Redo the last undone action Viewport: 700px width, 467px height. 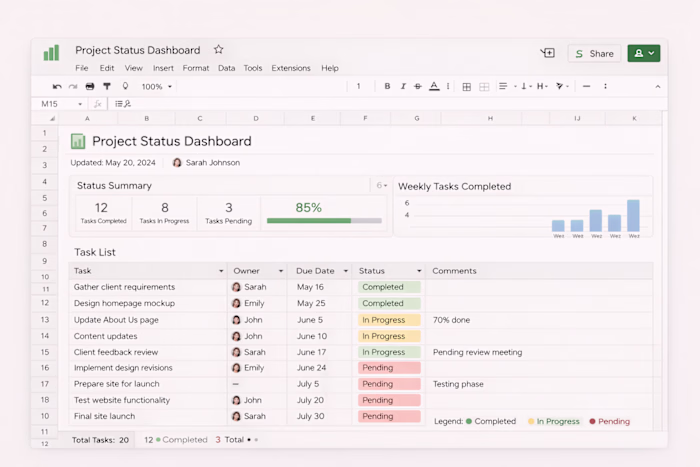73,86
